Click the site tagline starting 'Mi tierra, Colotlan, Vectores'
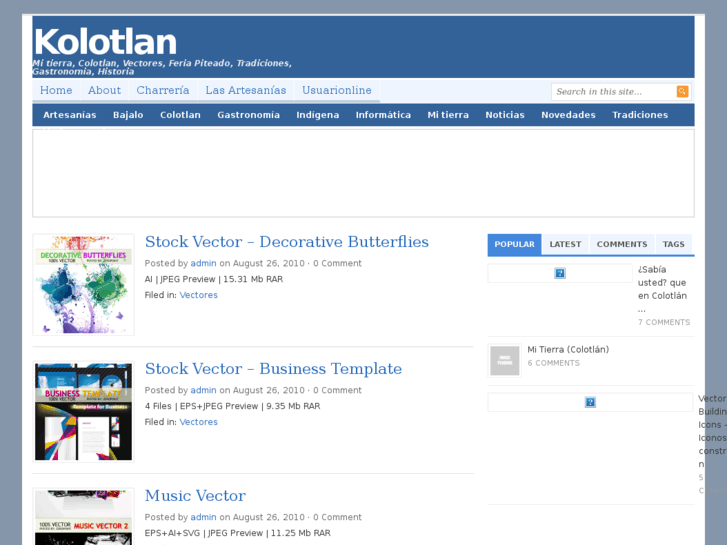This screenshot has height=545, width=727. coord(162,67)
